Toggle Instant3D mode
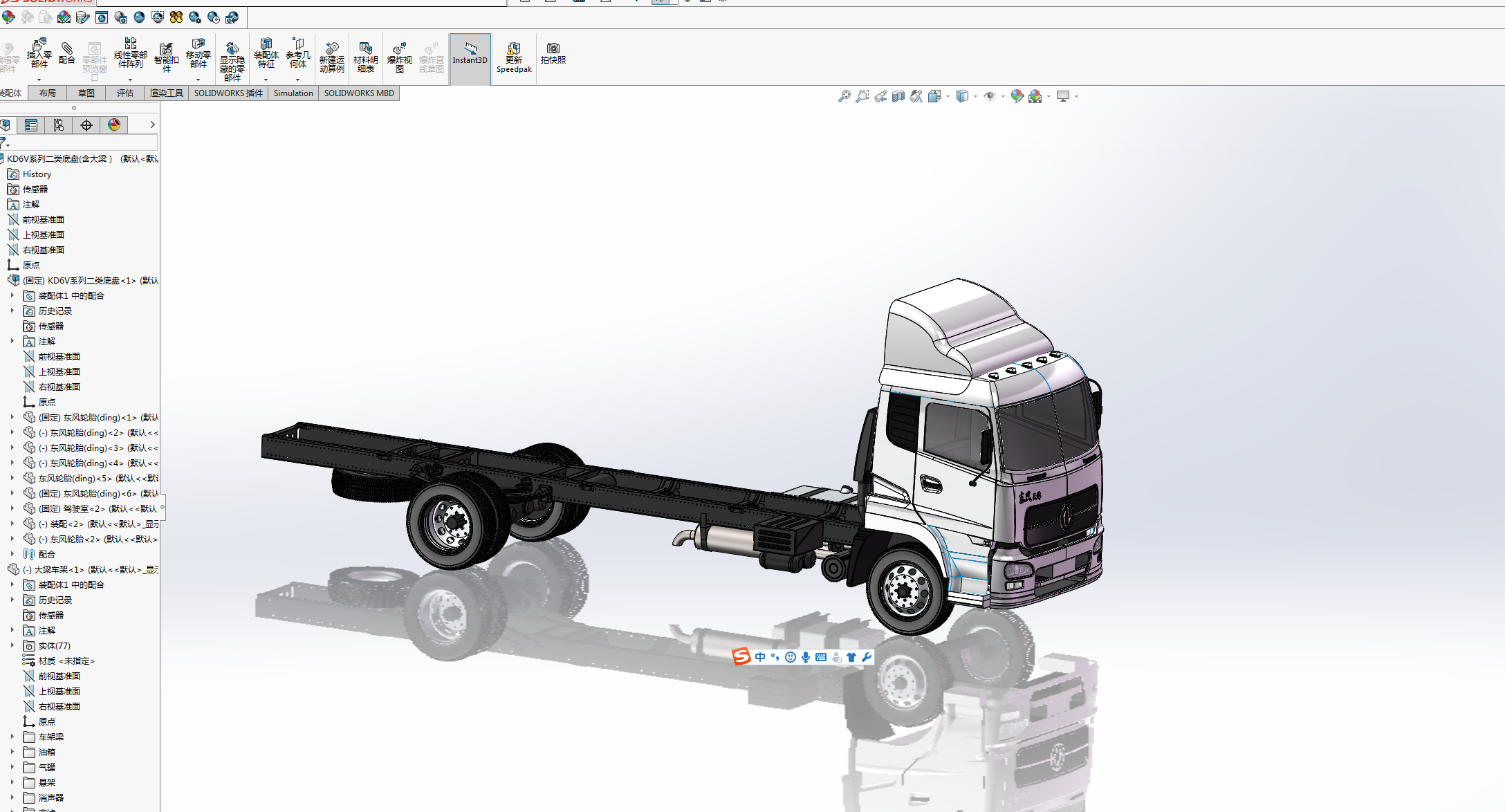This screenshot has height=812, width=1505. [470, 59]
